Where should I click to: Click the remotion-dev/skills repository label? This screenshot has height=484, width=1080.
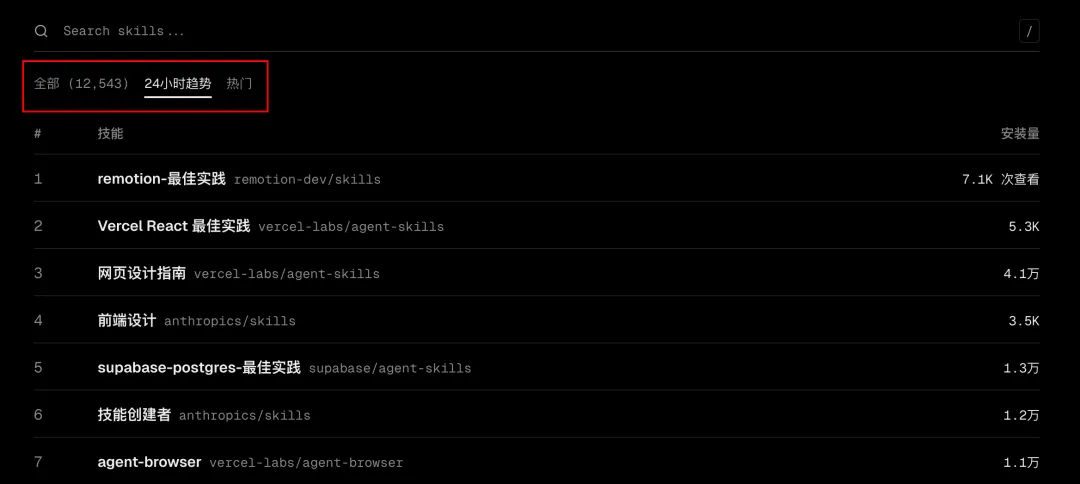click(x=307, y=180)
